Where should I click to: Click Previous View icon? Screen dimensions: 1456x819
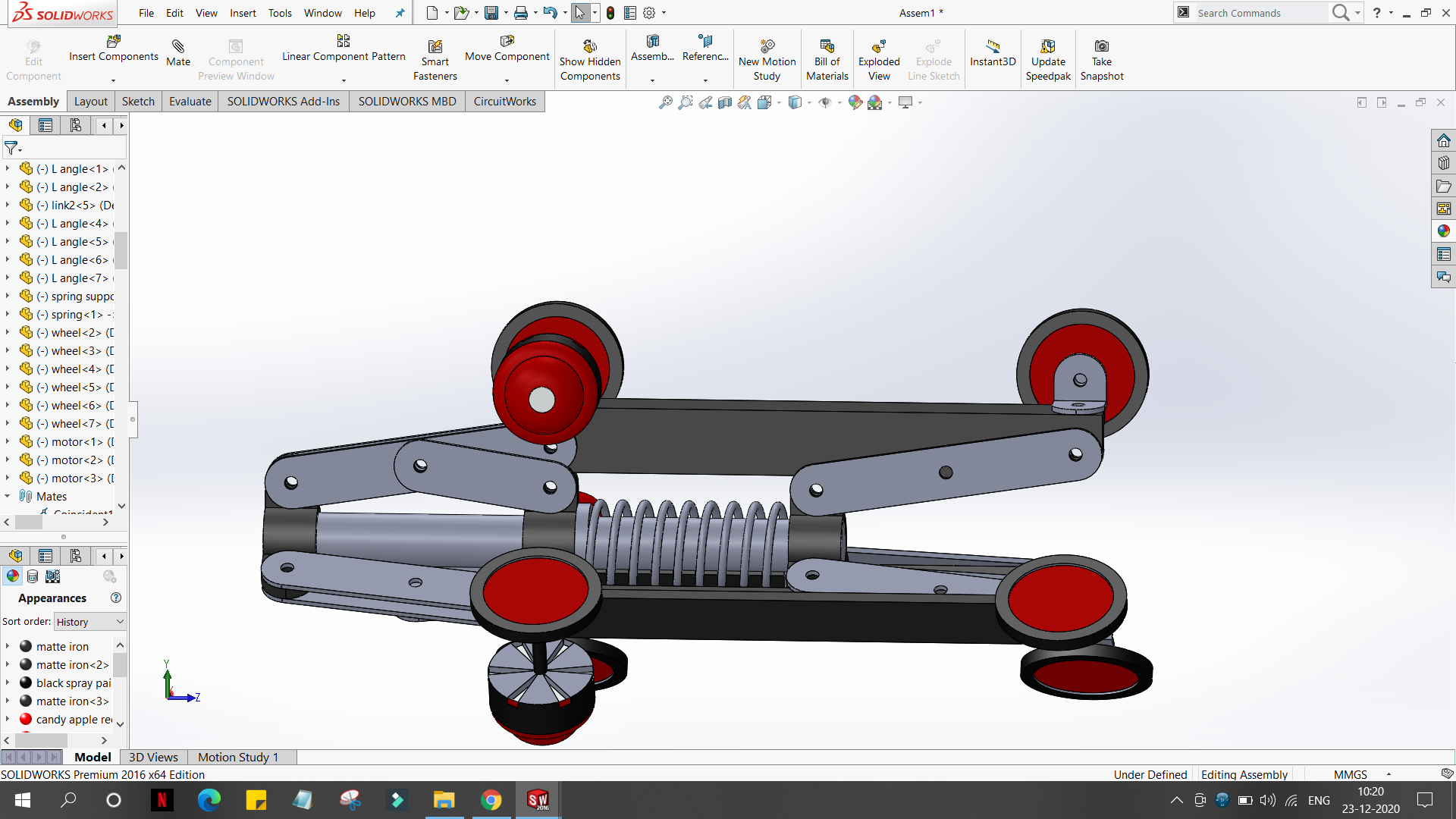click(x=705, y=102)
